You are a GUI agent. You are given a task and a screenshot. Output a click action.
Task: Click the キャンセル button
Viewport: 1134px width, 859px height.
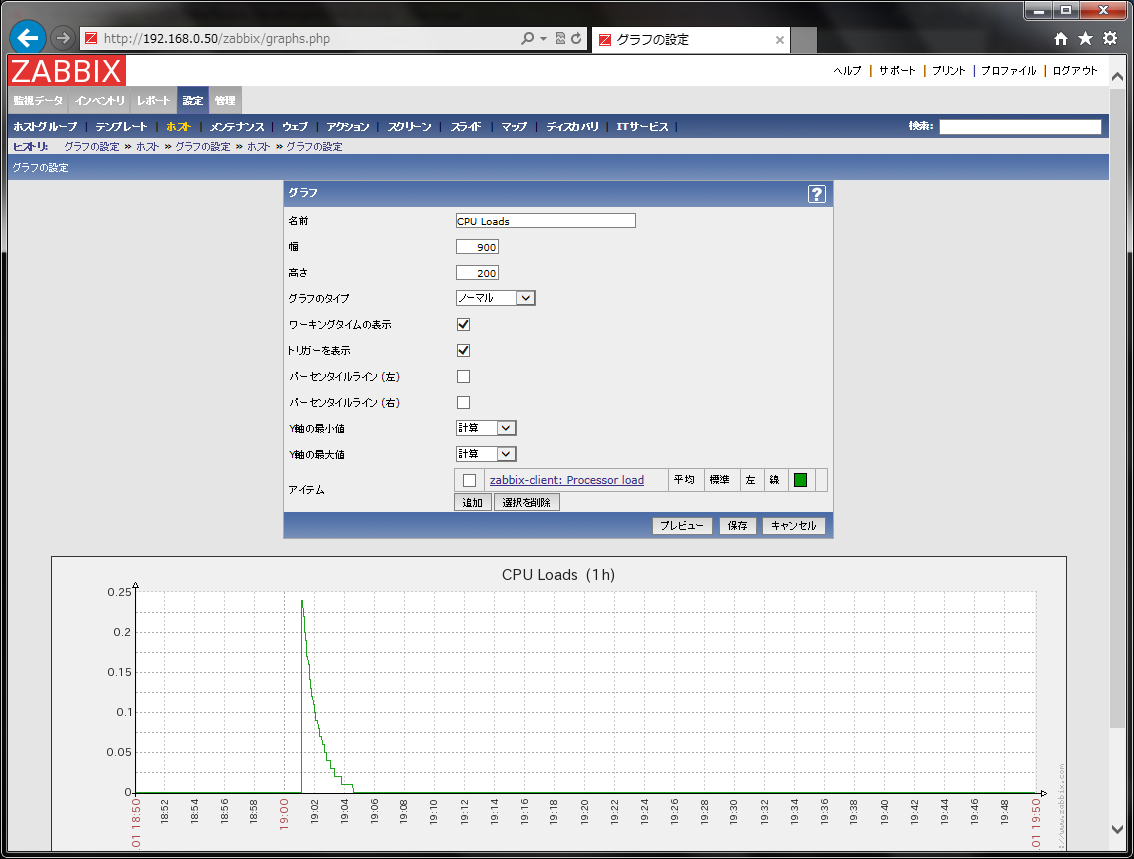pyautogui.click(x=793, y=526)
